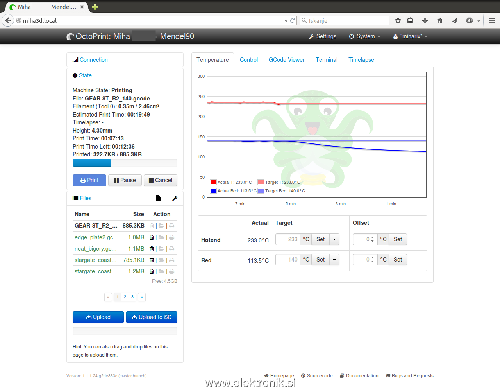Open Hotend target temperature preset dropdown
The width and height of the screenshot is (500, 391).
(334, 239)
